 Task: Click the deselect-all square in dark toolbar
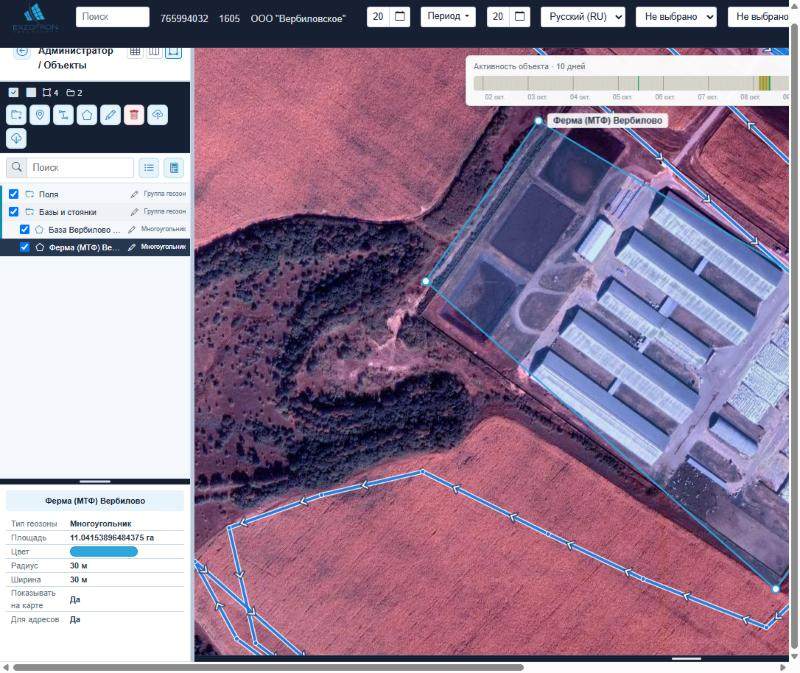[x=31, y=92]
